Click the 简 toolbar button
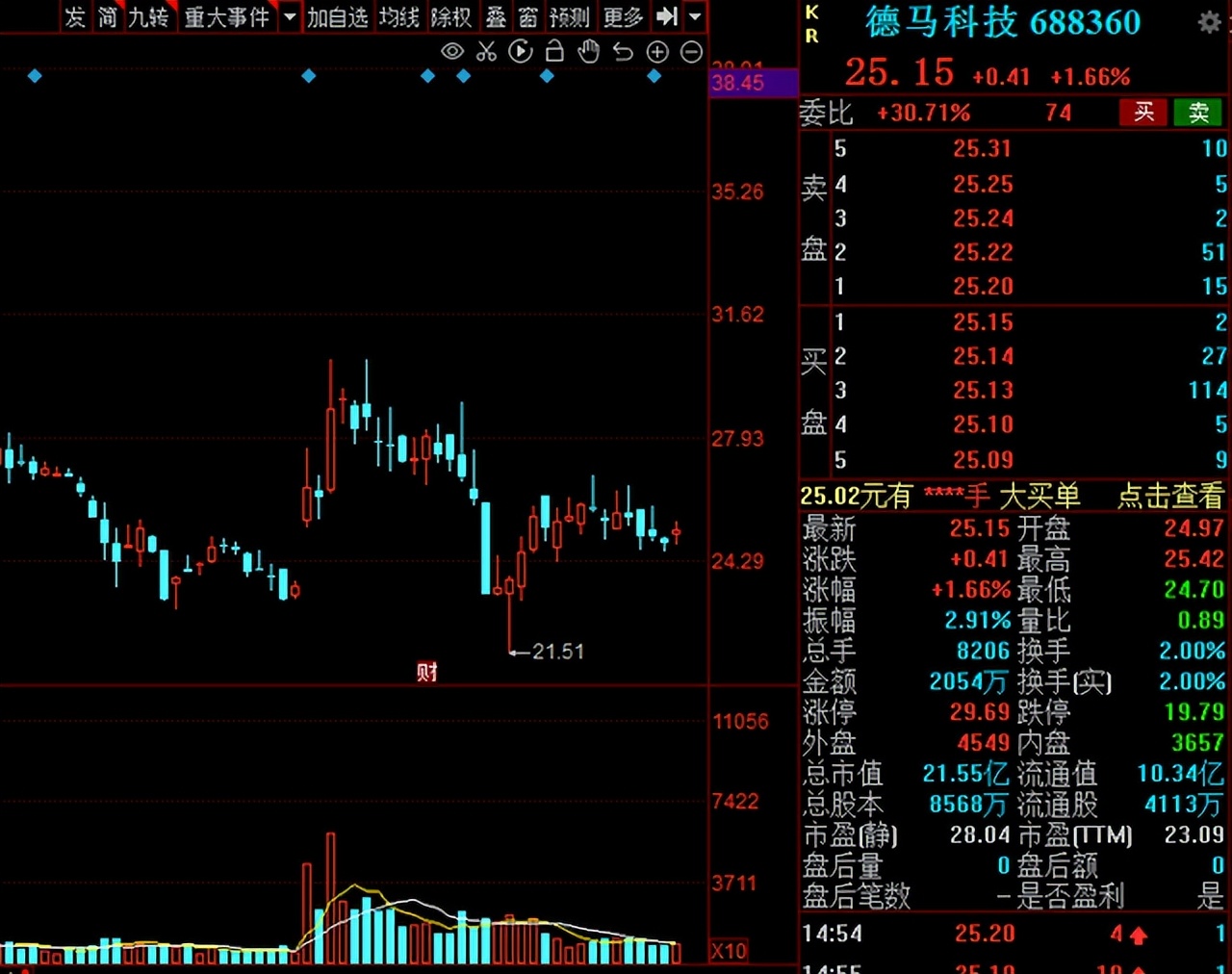This screenshot has width=1232, height=974. pos(107,16)
